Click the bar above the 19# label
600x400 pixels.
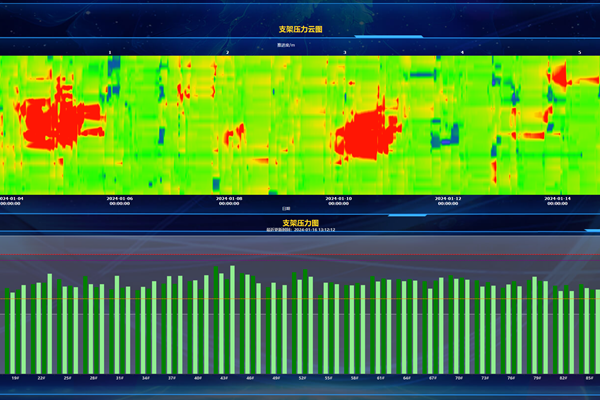pyautogui.click(x=16, y=330)
